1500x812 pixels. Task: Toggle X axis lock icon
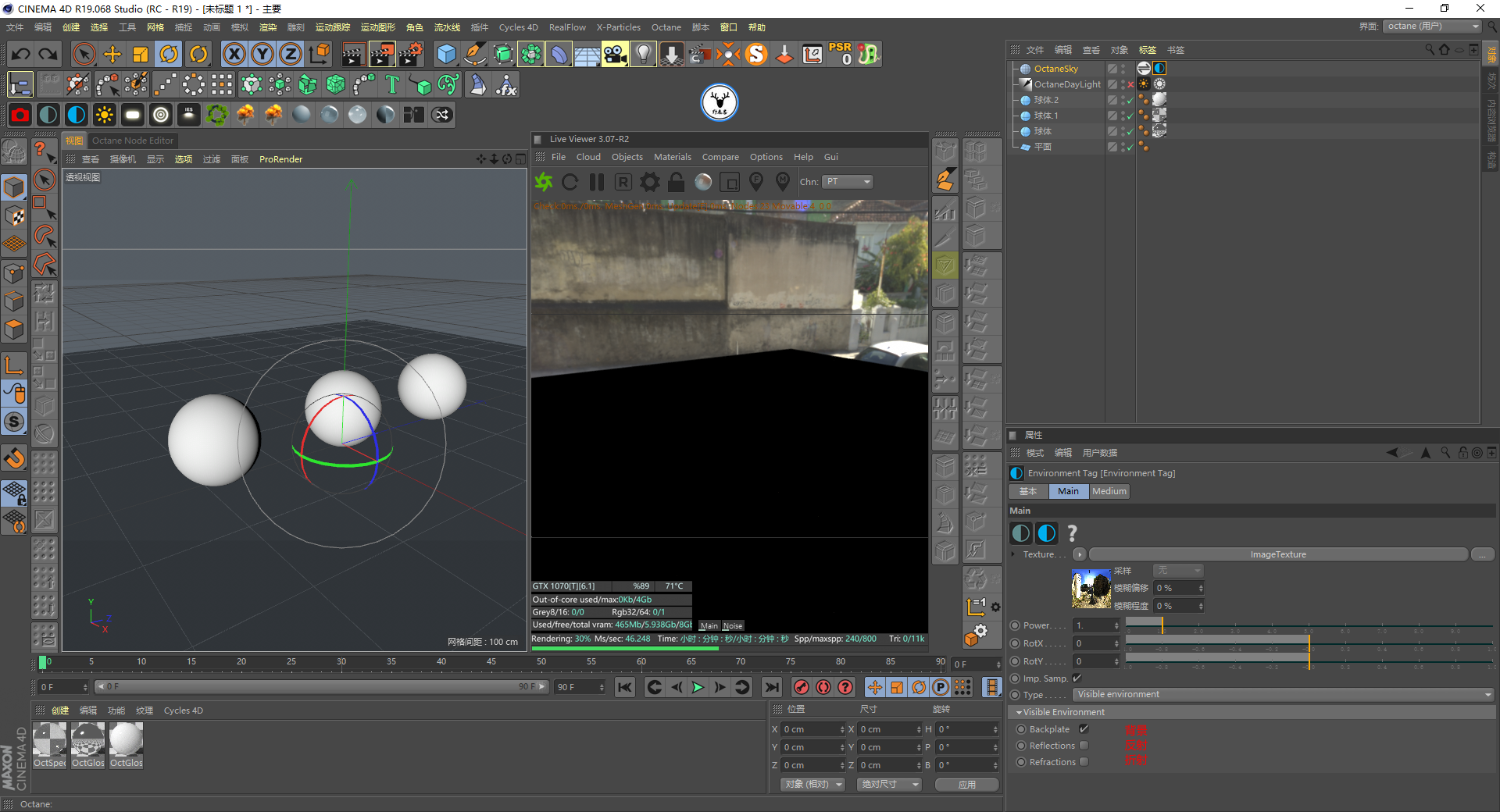coord(234,54)
